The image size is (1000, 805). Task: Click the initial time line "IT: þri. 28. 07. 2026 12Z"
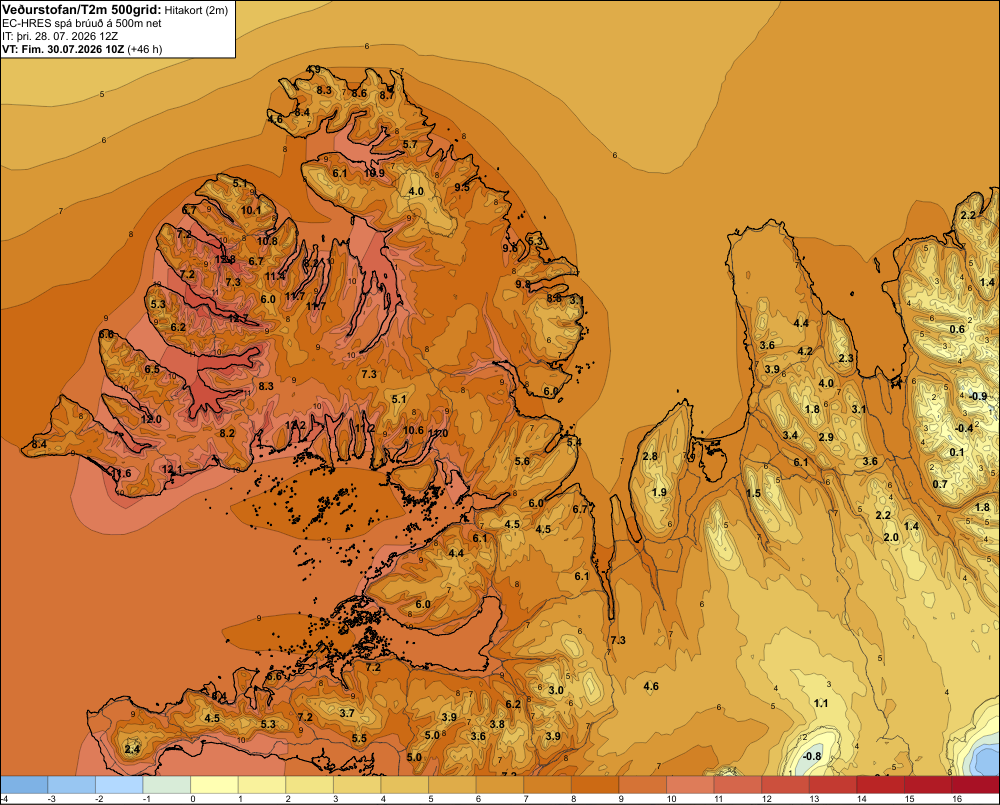60,36
